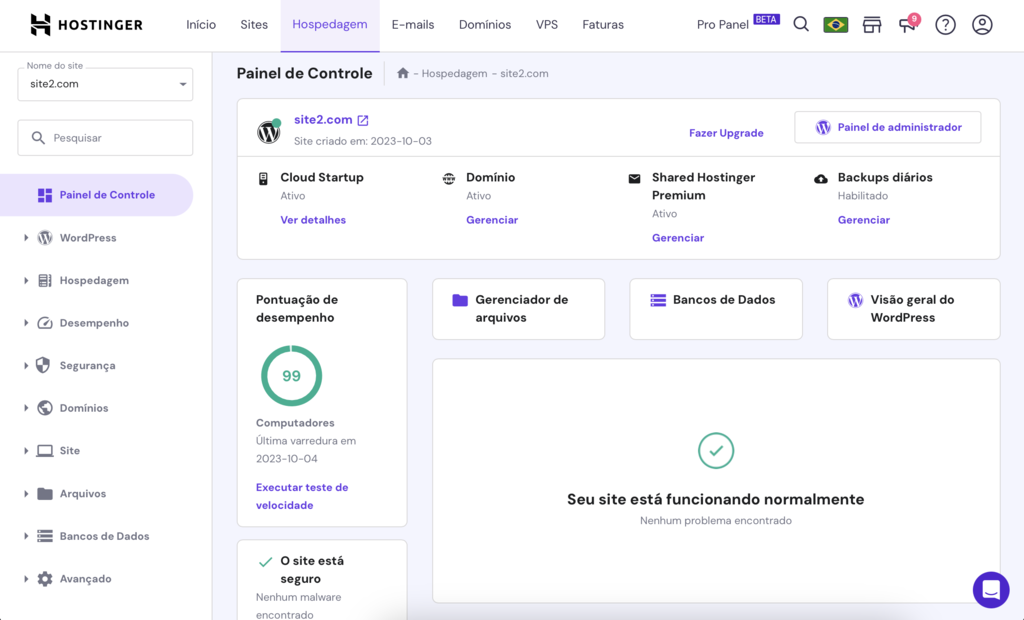Click the Fazer Upgrade link
The width and height of the screenshot is (1024, 620).
click(727, 132)
